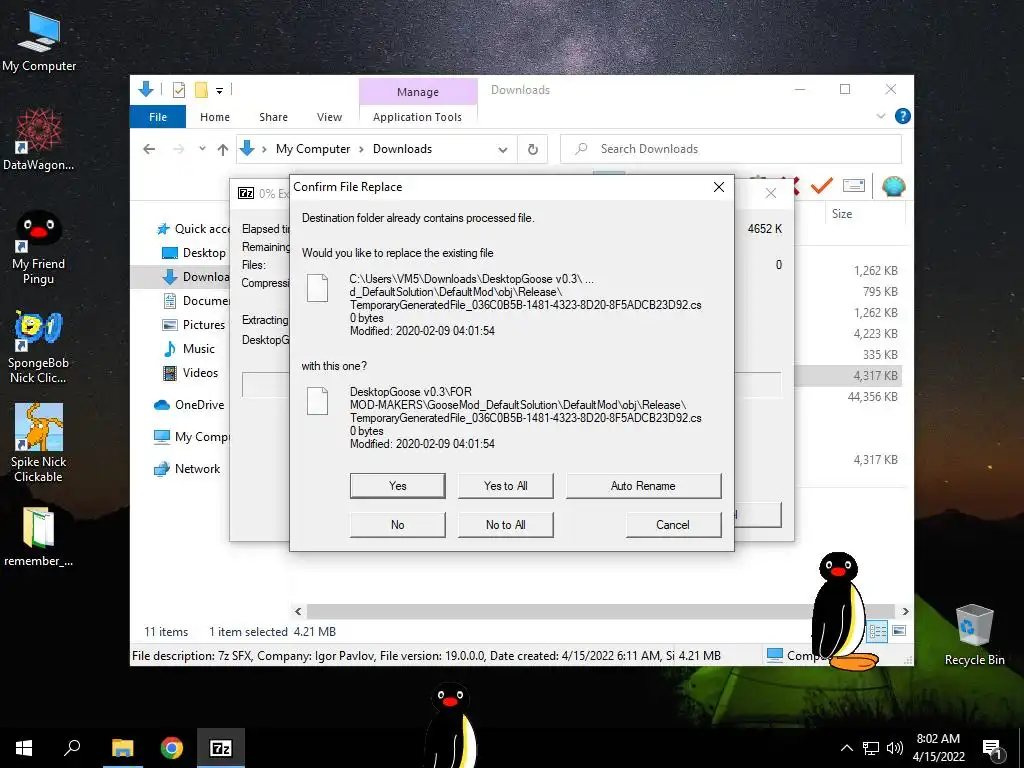
Task: Select the SpongeBob Nick Clickable desktop shortcut
Action: click(39, 346)
